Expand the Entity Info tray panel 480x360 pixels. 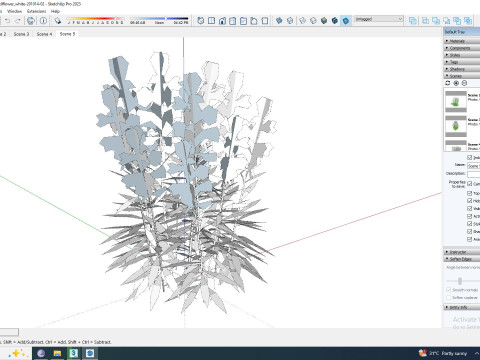[462, 307]
